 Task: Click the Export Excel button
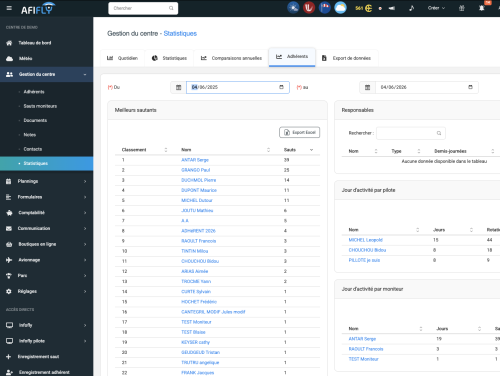click(x=300, y=132)
